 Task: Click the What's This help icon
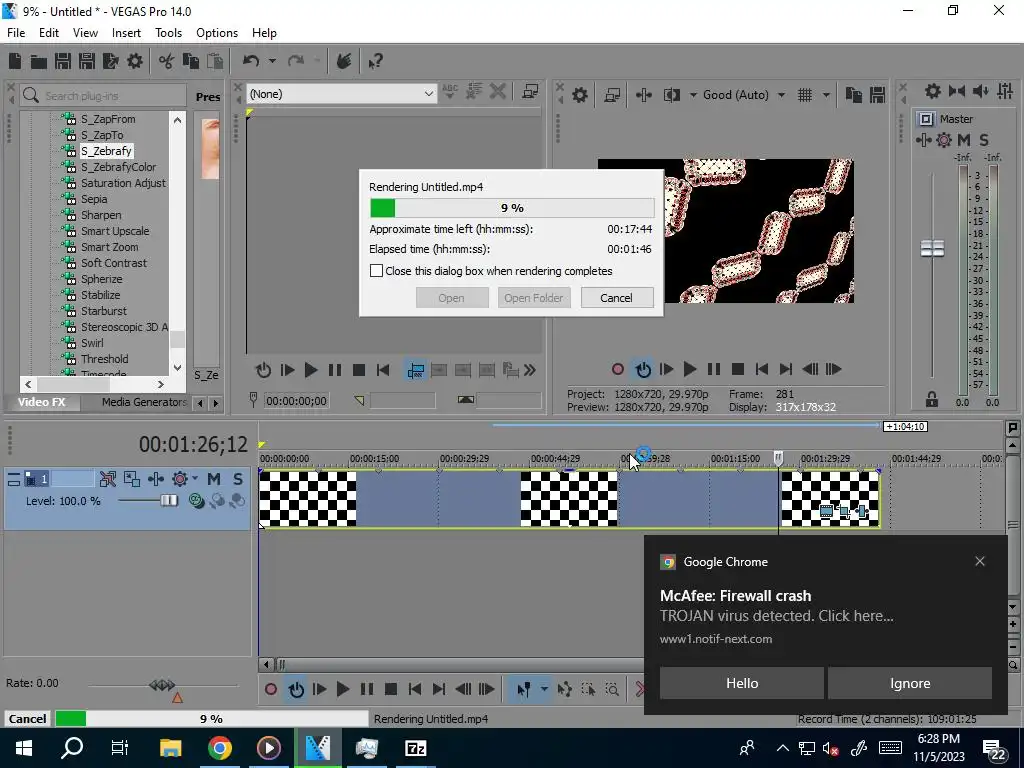click(376, 61)
